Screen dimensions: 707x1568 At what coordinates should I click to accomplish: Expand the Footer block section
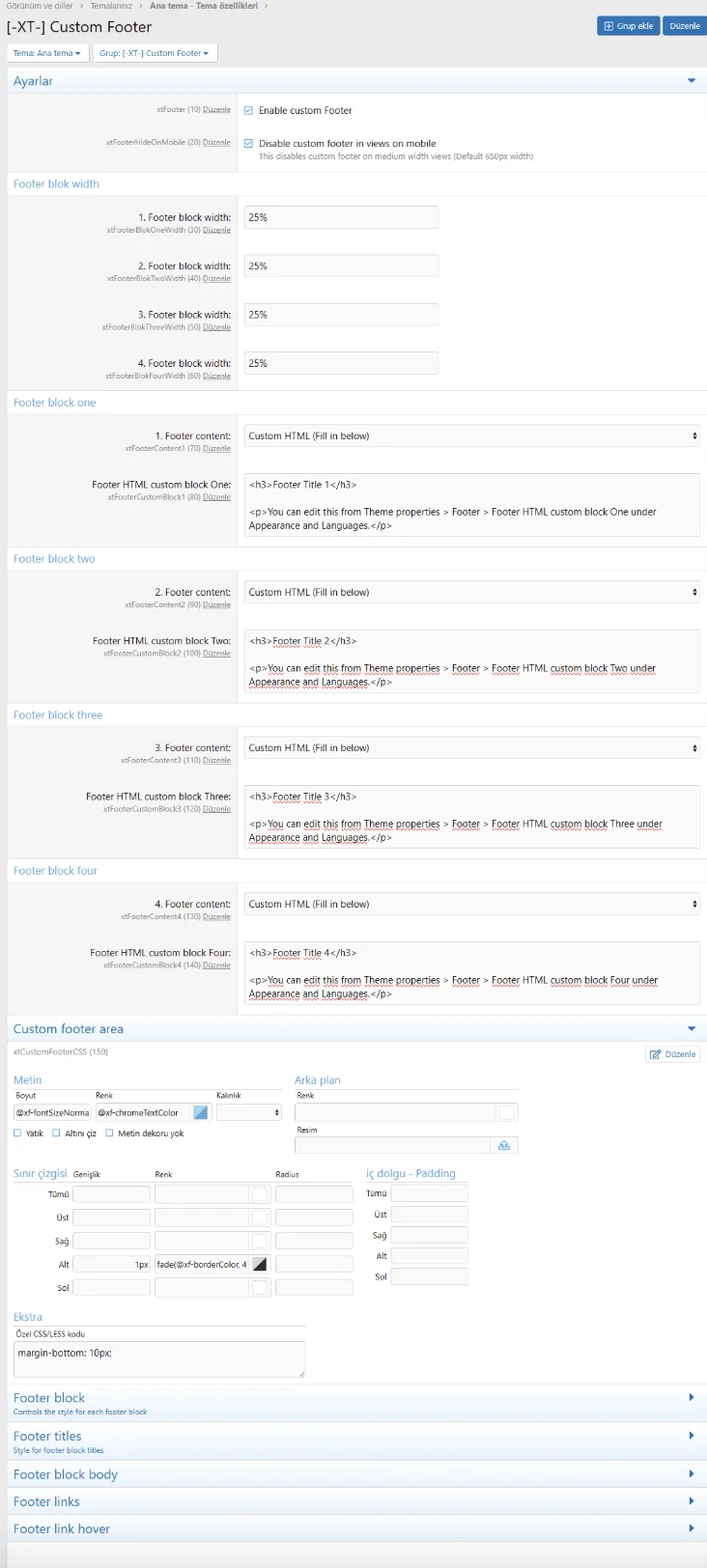691,1398
